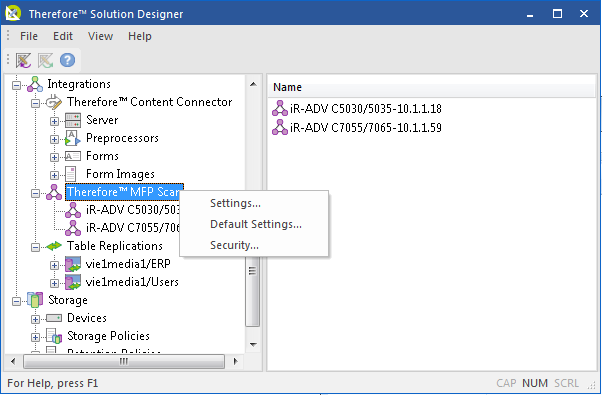Click the tree horizontal scrollbar thumb
The image size is (602, 395).
124,362
